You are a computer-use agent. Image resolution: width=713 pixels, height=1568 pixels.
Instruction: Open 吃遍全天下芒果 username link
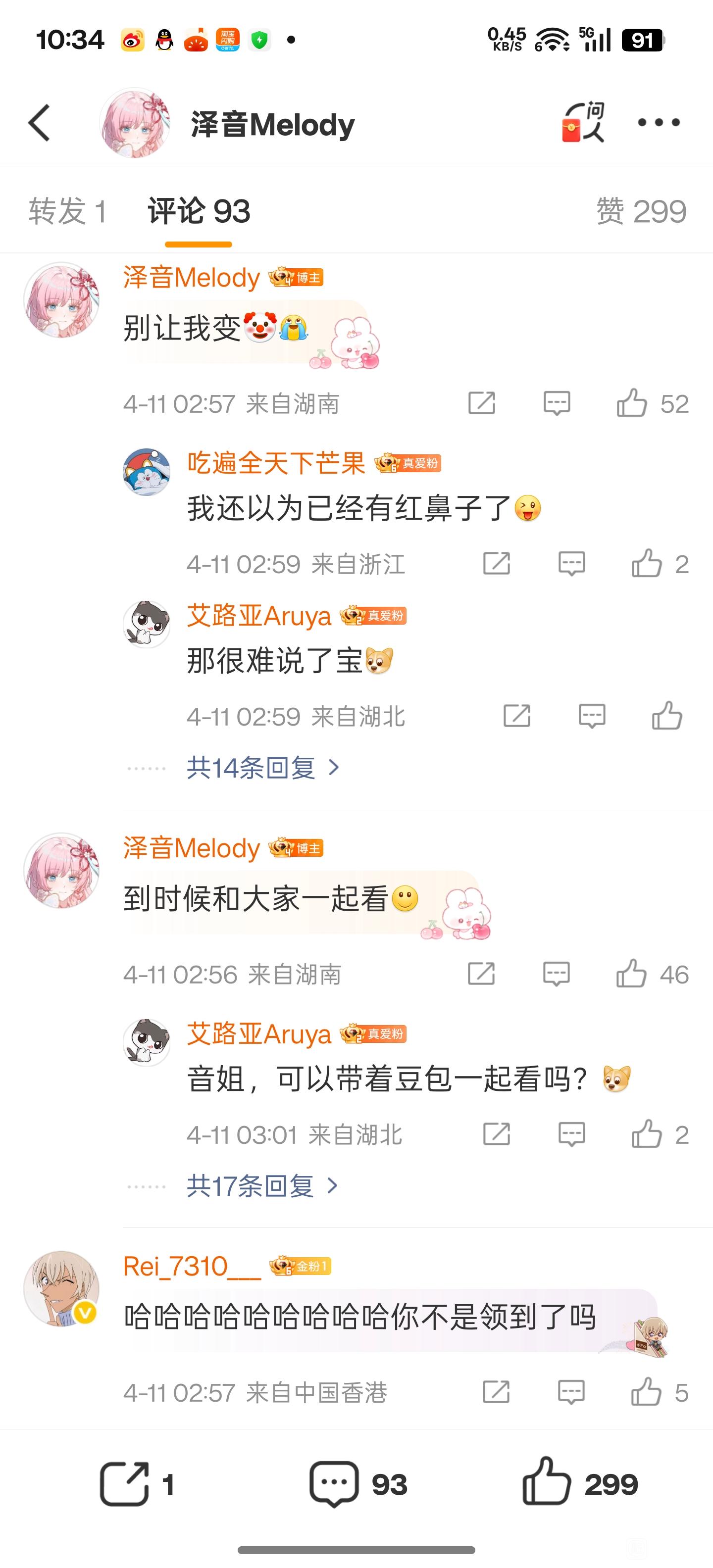276,463
